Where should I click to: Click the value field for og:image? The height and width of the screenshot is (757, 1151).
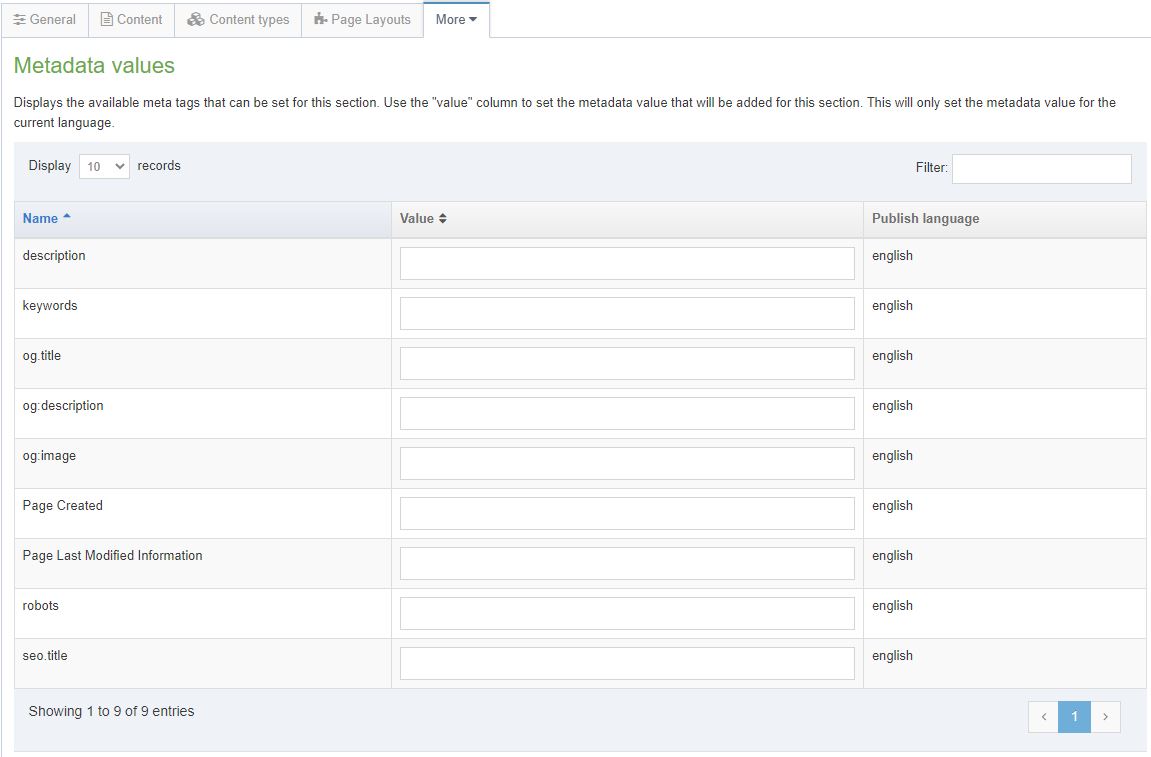(x=627, y=463)
